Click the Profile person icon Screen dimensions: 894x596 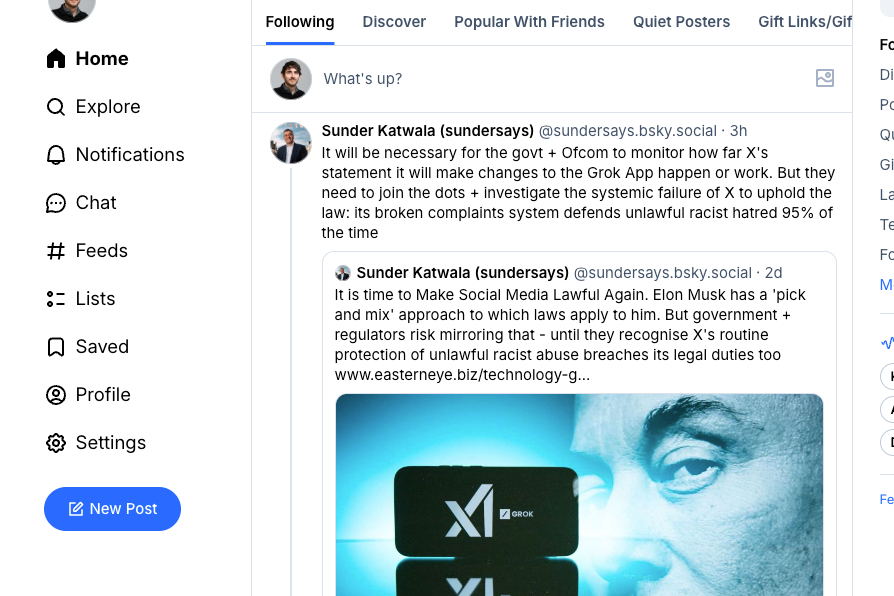click(56, 395)
